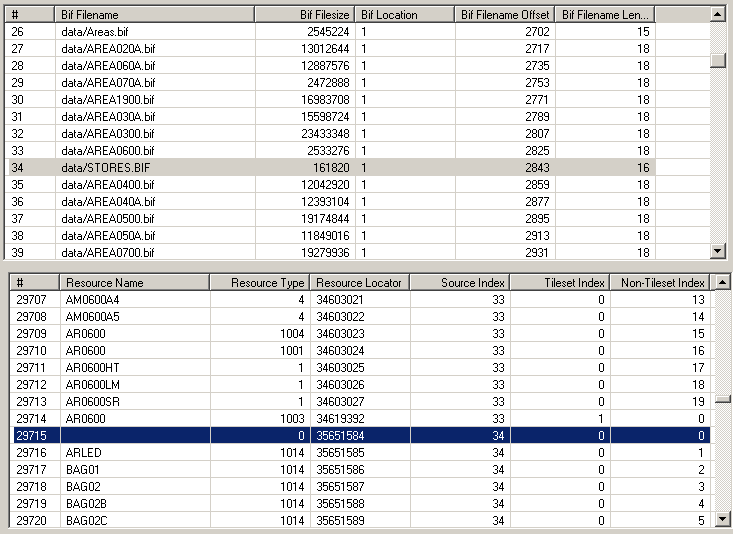The image size is (733, 534).
Task: Select the data/STORES.BIF row
Action: coord(330,167)
